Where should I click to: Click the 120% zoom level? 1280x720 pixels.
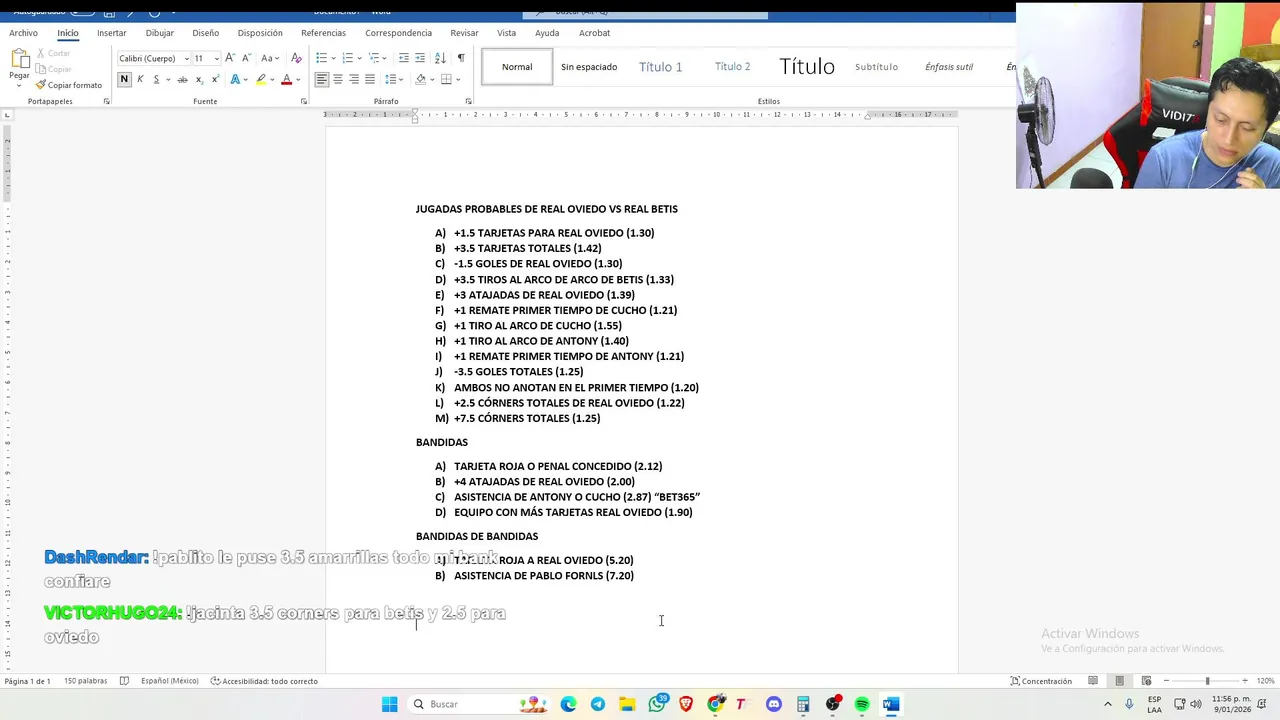click(1266, 681)
